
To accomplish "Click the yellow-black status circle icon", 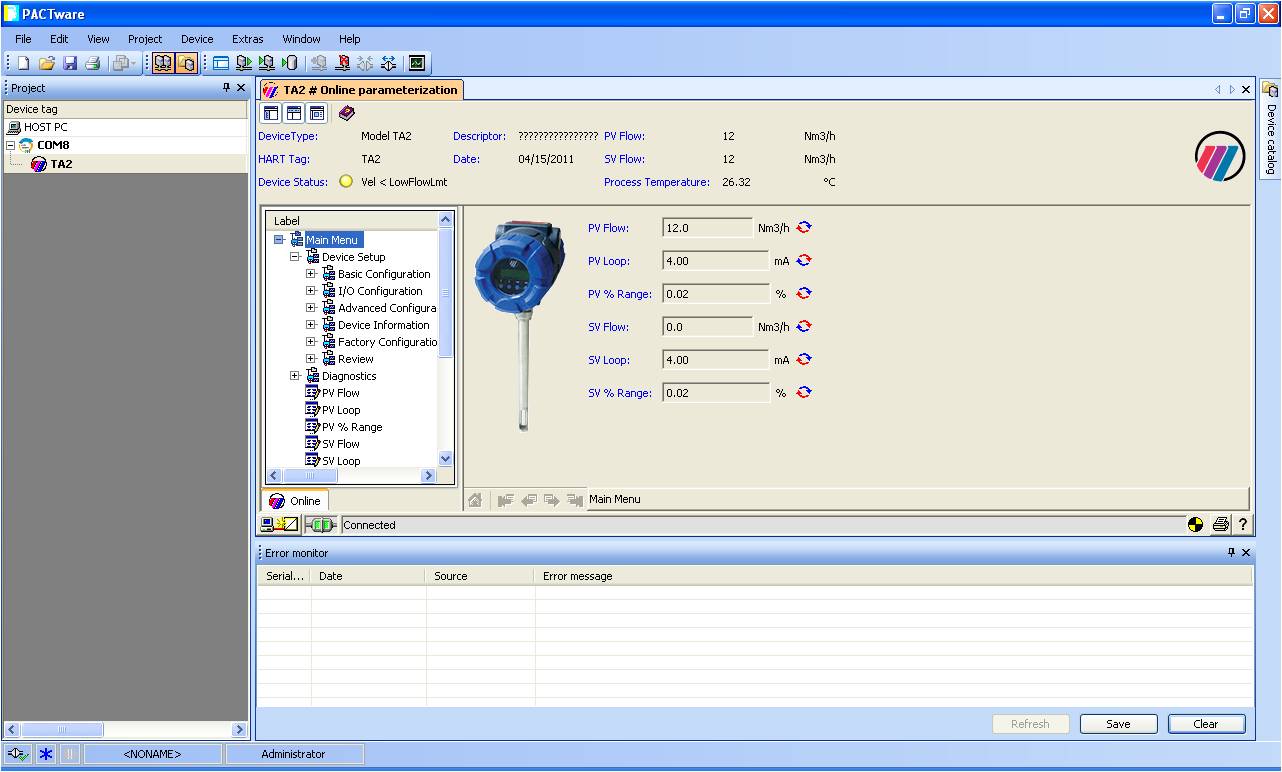I will (1195, 524).
